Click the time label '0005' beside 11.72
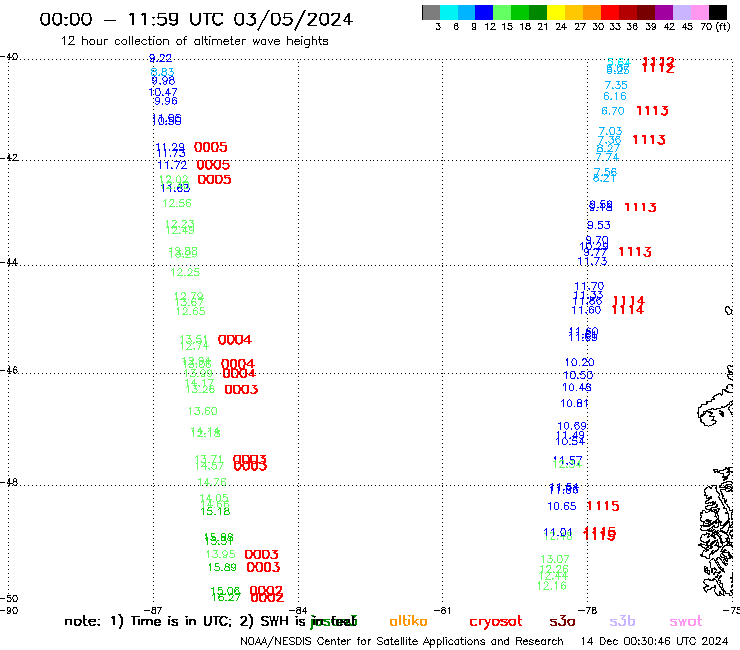Viewport: 740px width, 650px height. 213,165
